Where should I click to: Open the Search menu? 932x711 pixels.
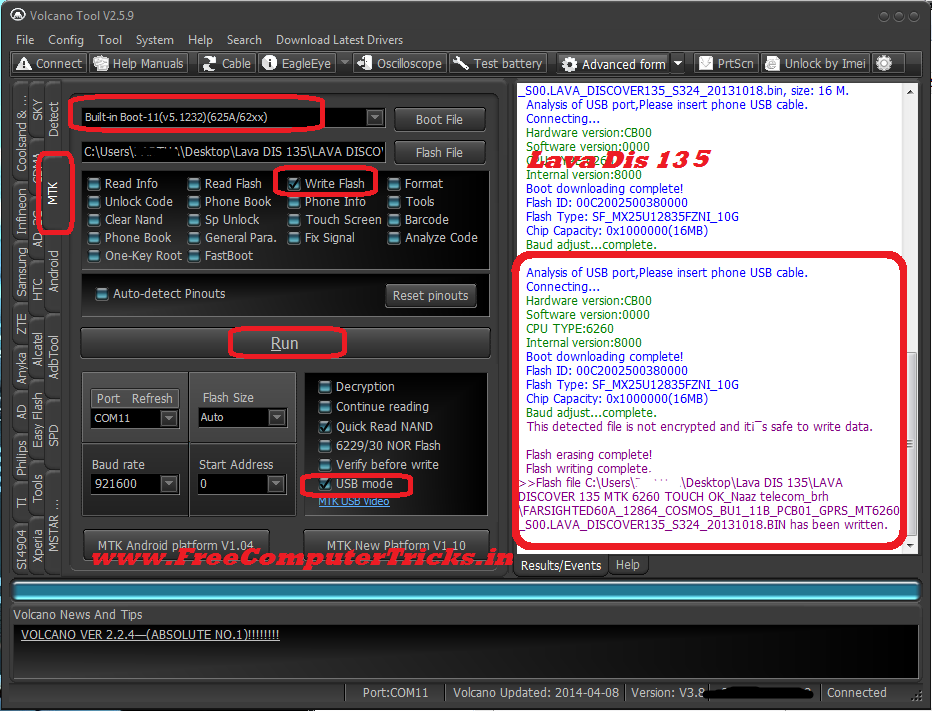tap(244, 40)
